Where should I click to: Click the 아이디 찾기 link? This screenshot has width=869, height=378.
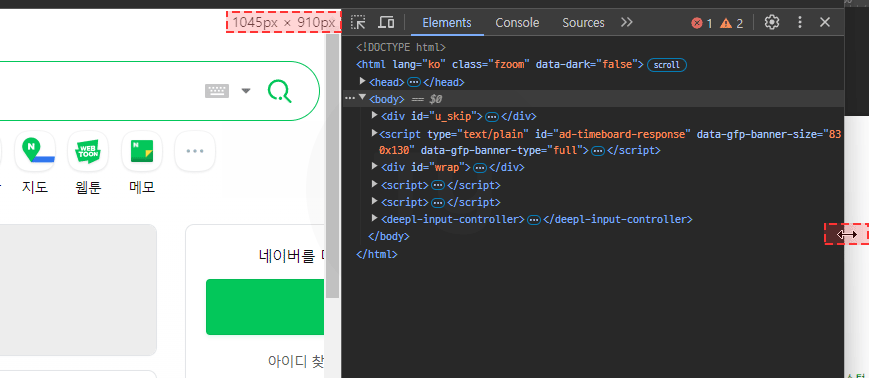296,361
